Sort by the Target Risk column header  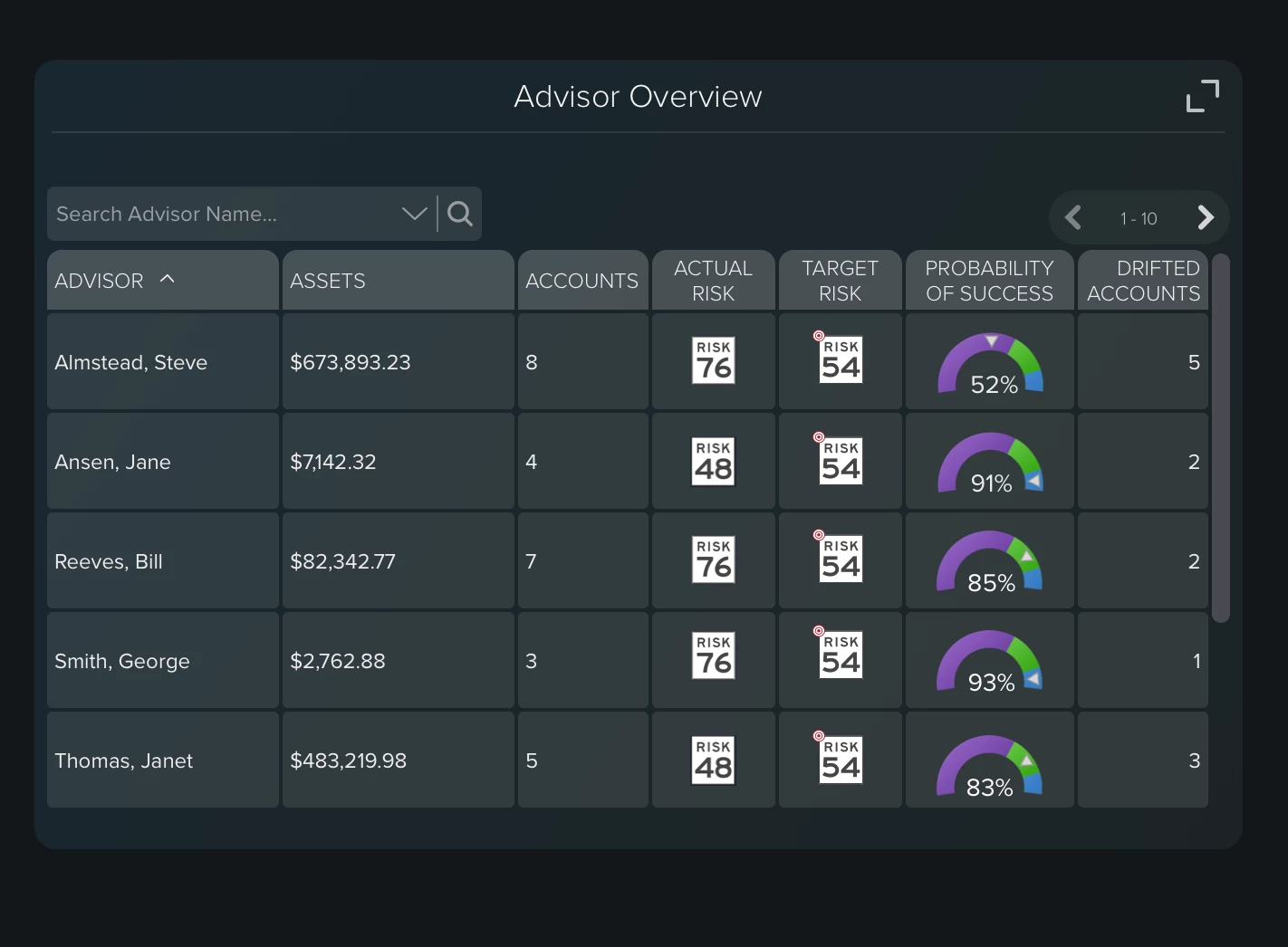[x=841, y=281]
